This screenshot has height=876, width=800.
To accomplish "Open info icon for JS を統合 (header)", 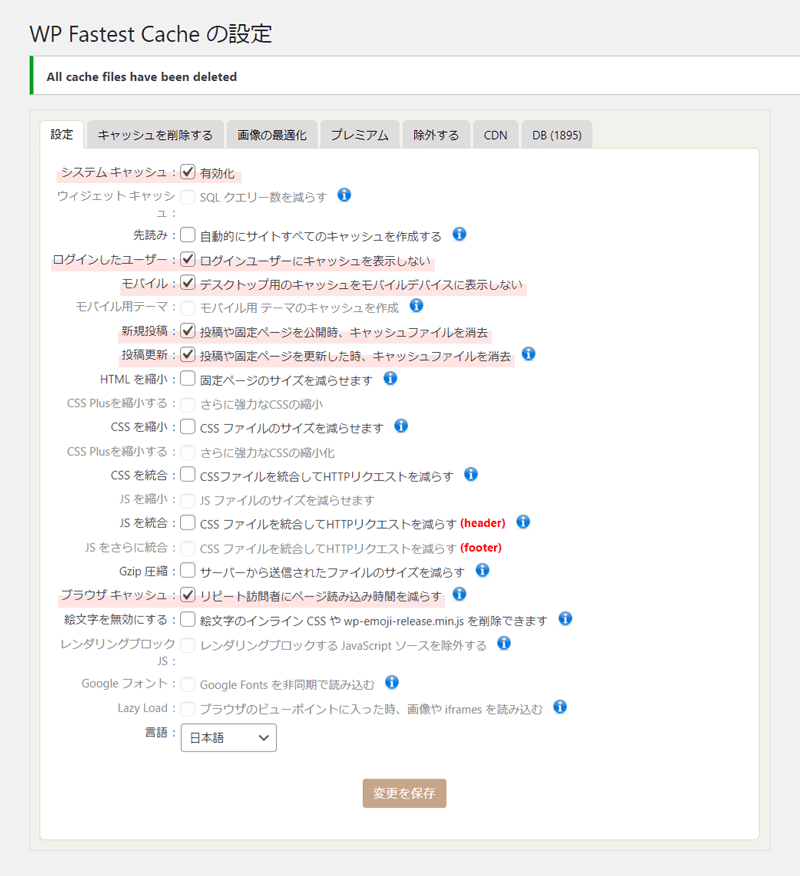I will [x=523, y=522].
